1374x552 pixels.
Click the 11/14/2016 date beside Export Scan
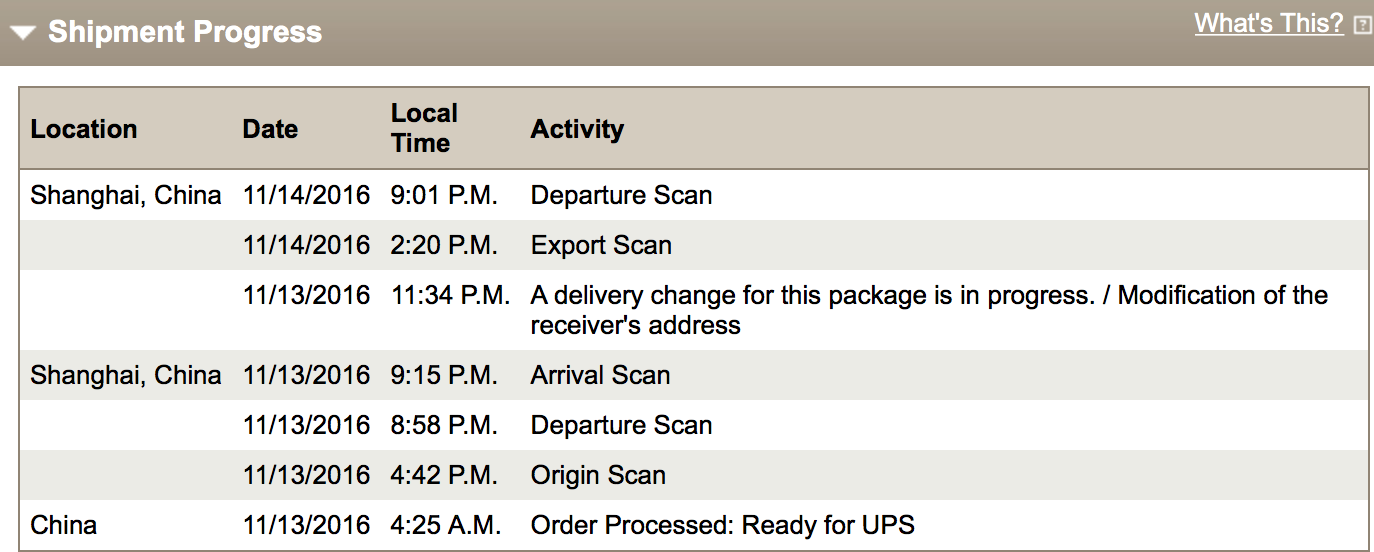click(x=306, y=245)
